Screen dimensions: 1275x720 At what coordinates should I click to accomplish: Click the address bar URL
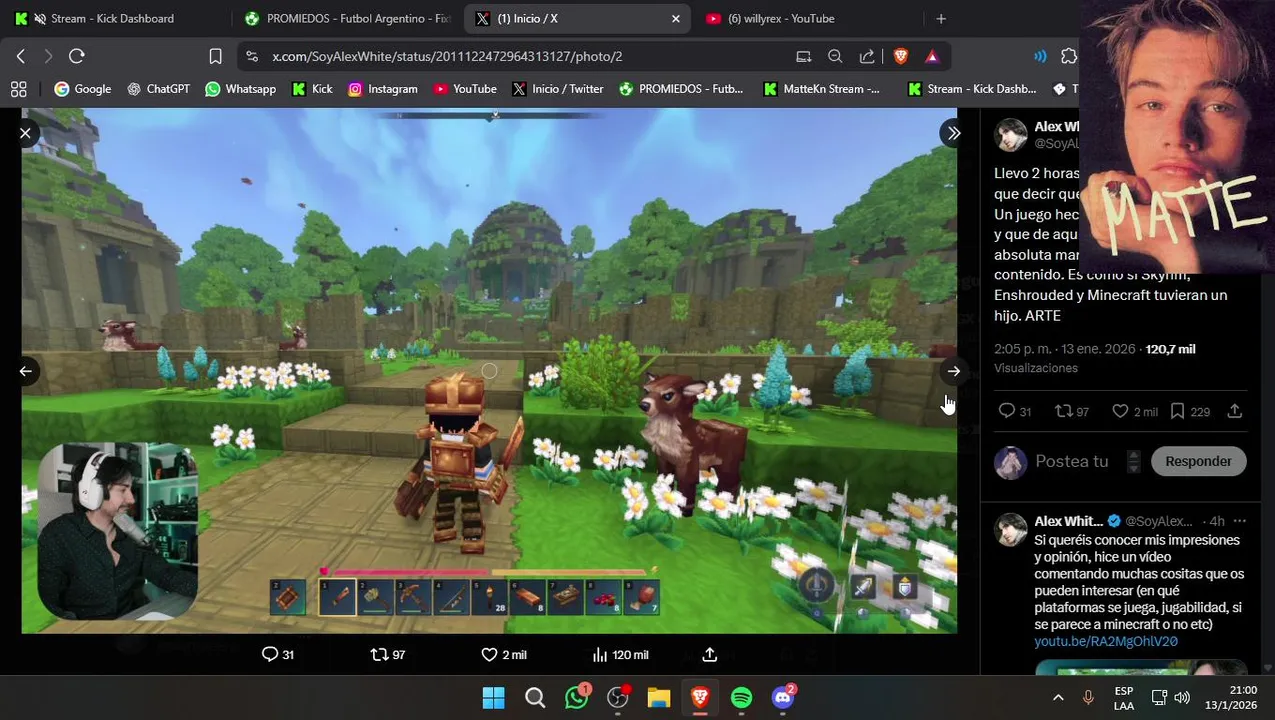(x=447, y=57)
